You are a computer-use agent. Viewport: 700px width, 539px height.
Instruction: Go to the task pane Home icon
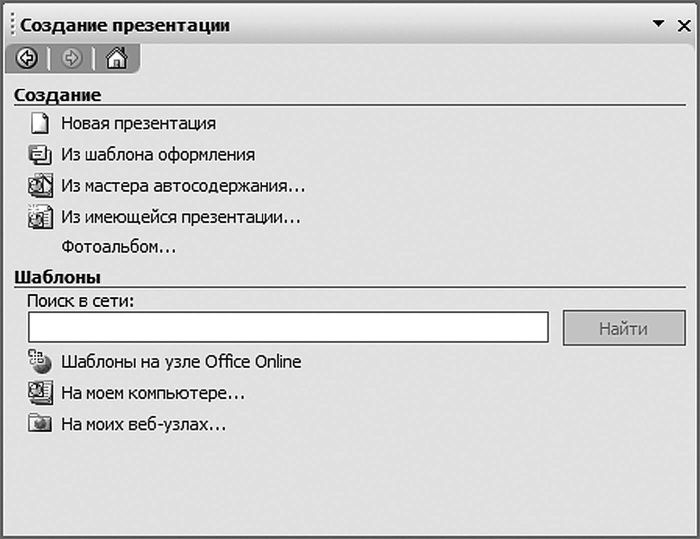116,59
